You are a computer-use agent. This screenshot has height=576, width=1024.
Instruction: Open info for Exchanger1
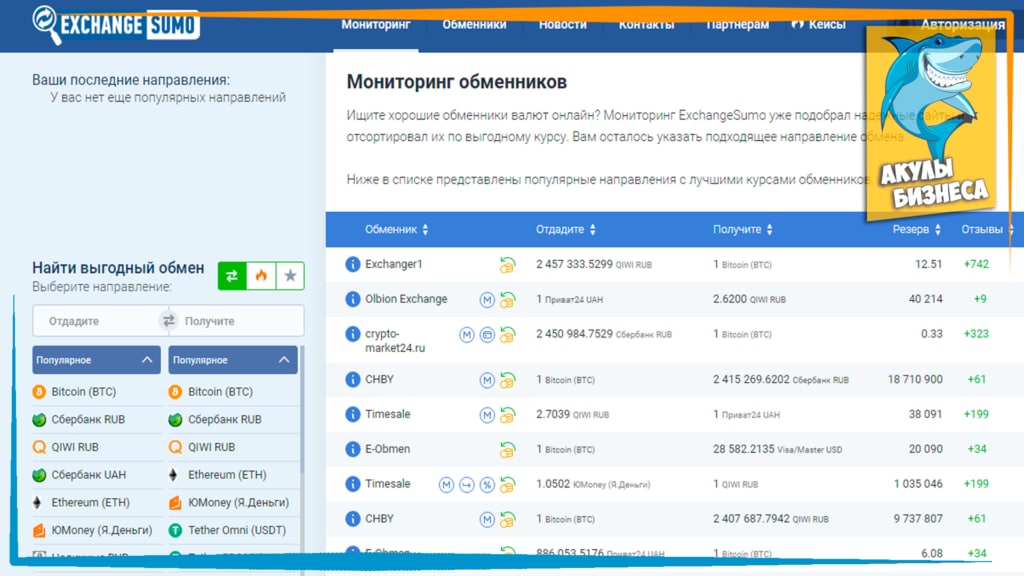click(x=353, y=264)
